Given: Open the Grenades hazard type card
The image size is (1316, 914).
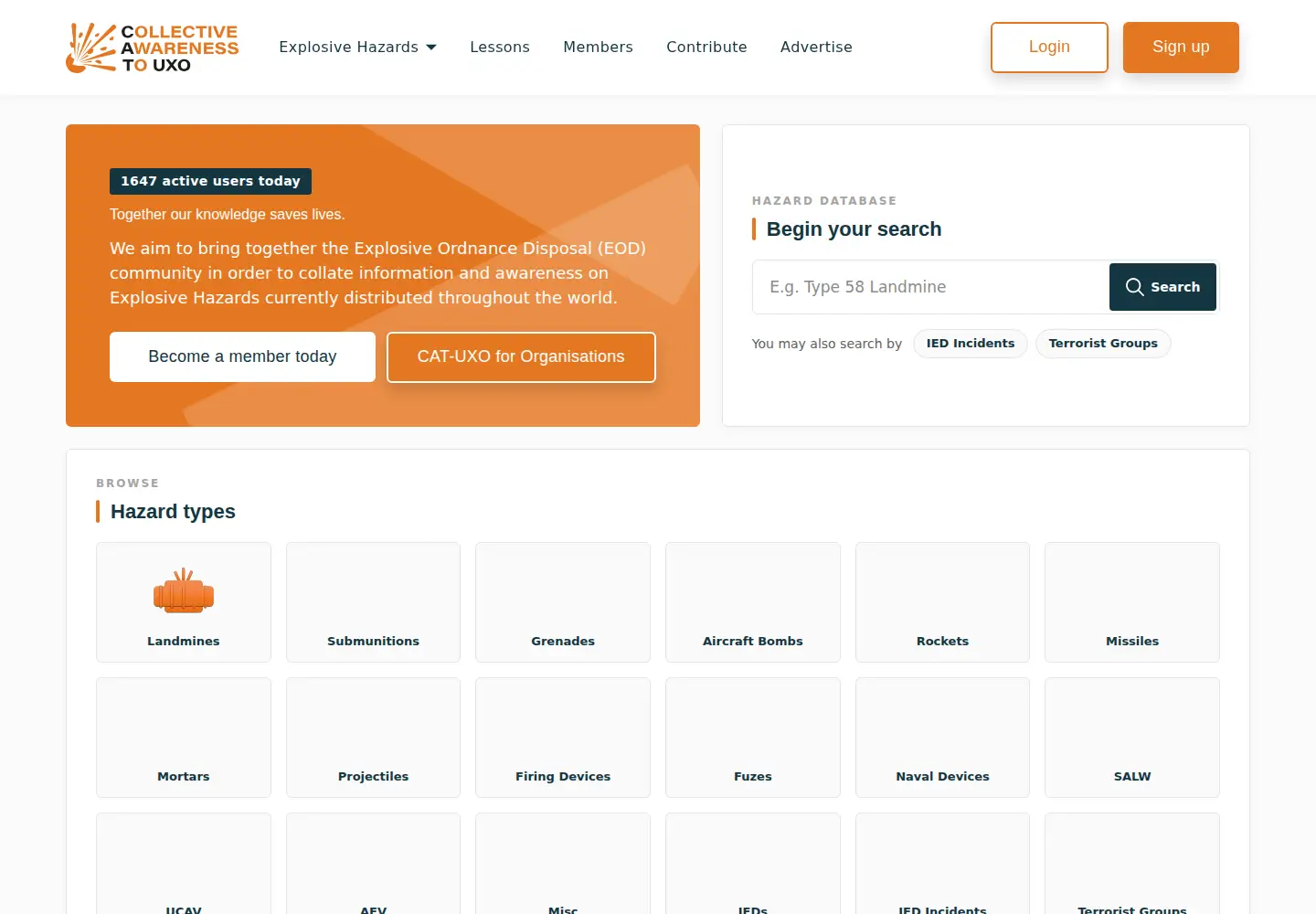Looking at the screenshot, I should 563,602.
